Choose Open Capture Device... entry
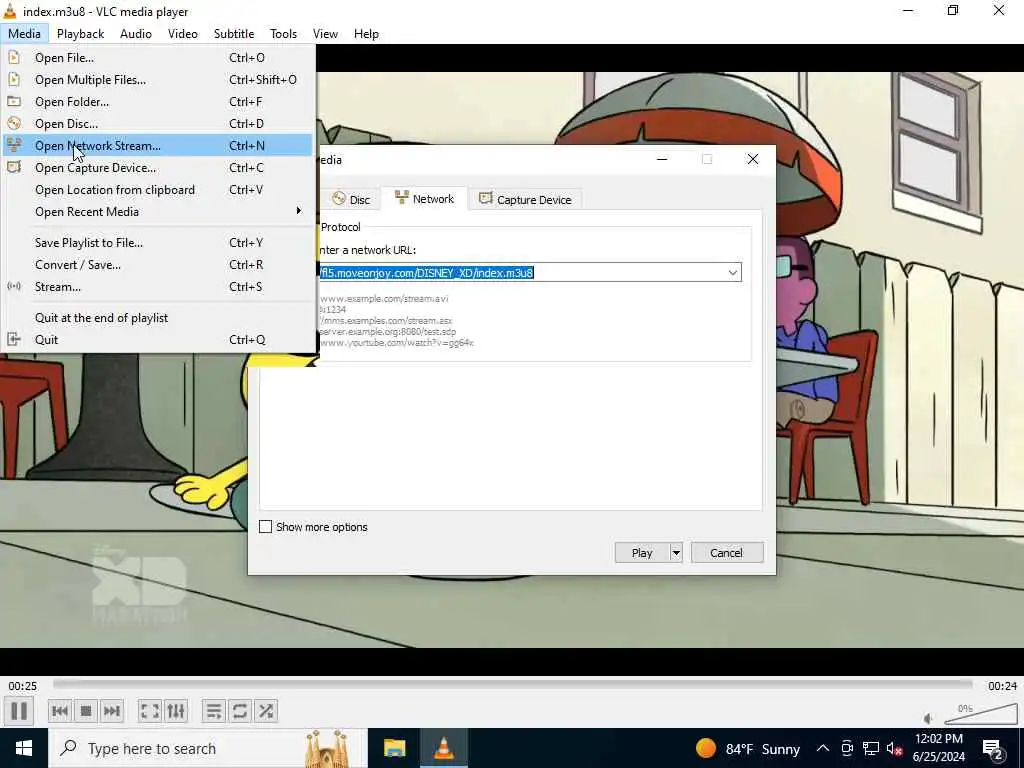 [x=157, y=168]
